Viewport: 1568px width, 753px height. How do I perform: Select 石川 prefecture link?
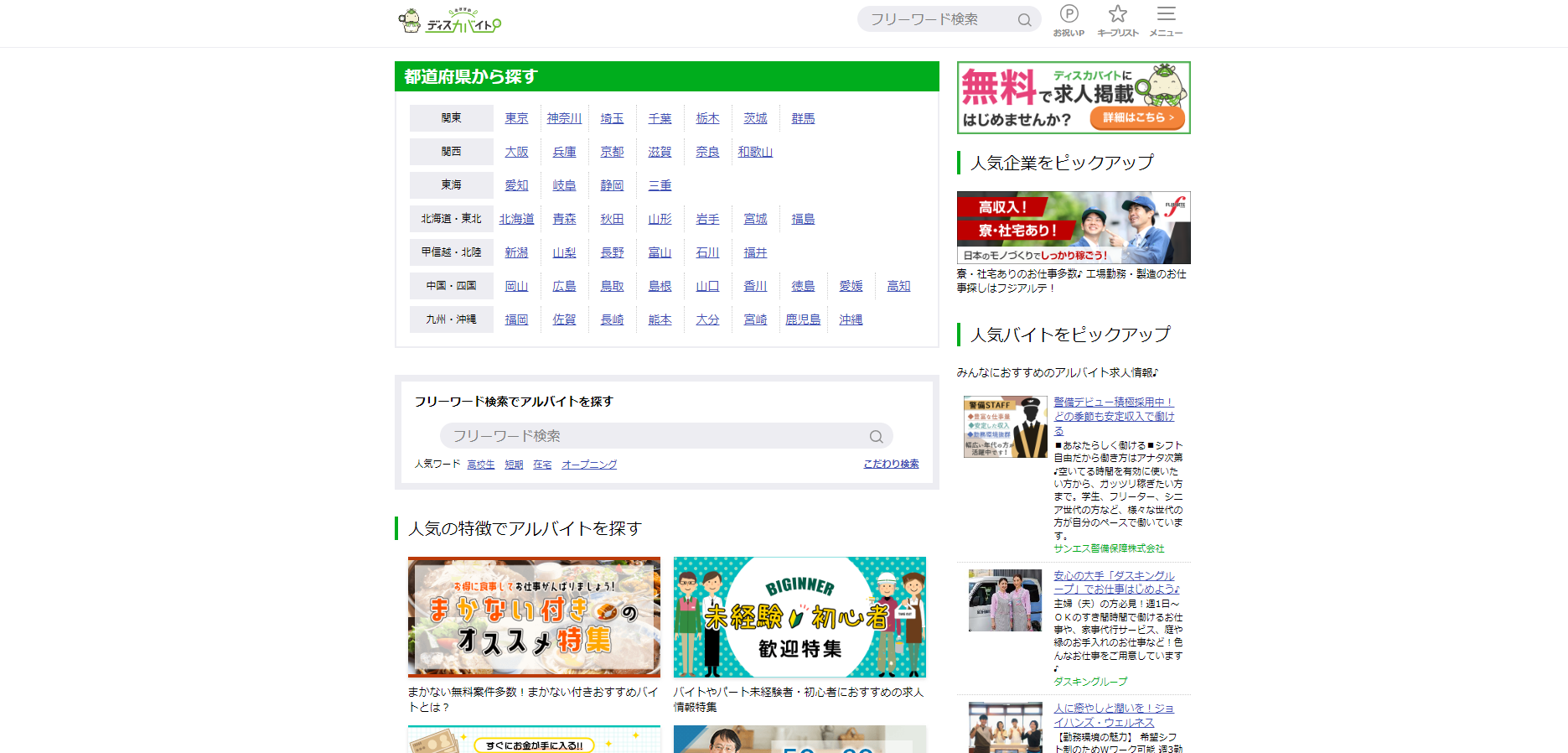pyautogui.click(x=707, y=252)
